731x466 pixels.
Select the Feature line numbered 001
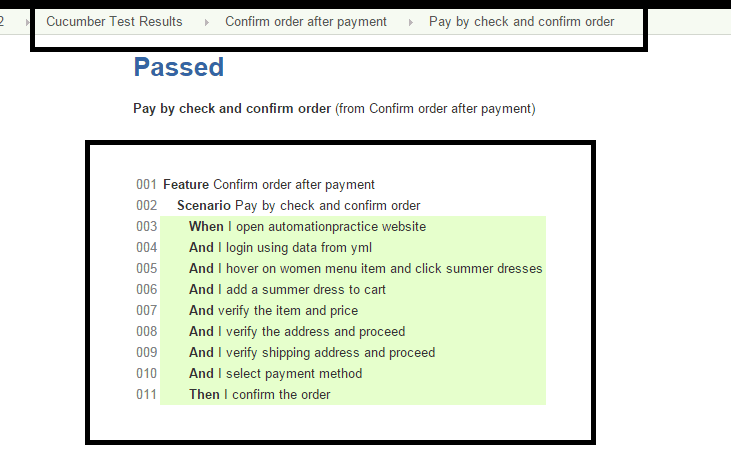268,184
